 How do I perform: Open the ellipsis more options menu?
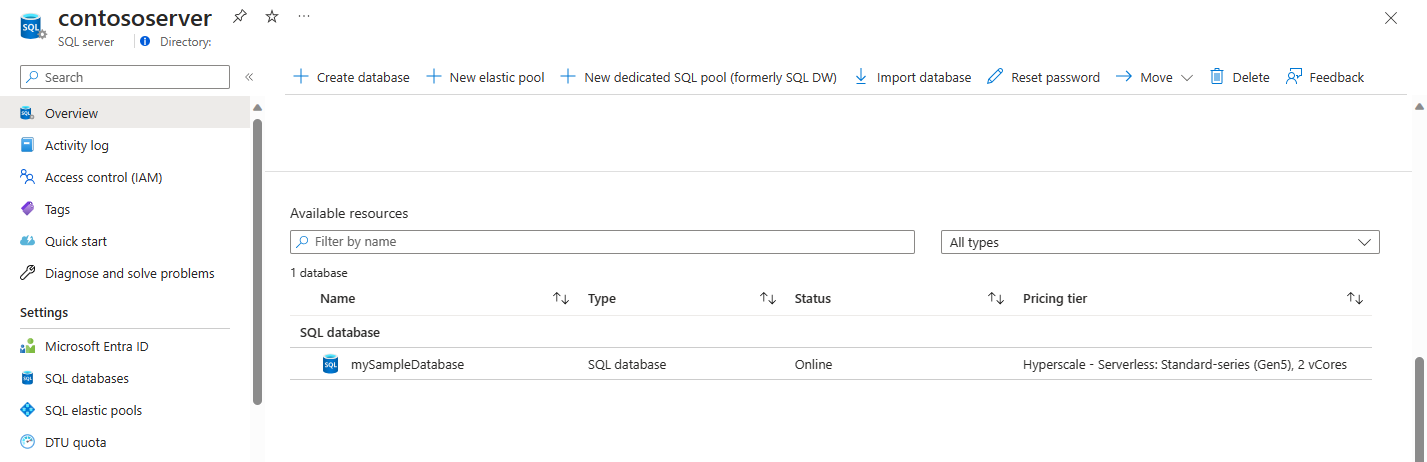pyautogui.click(x=304, y=17)
